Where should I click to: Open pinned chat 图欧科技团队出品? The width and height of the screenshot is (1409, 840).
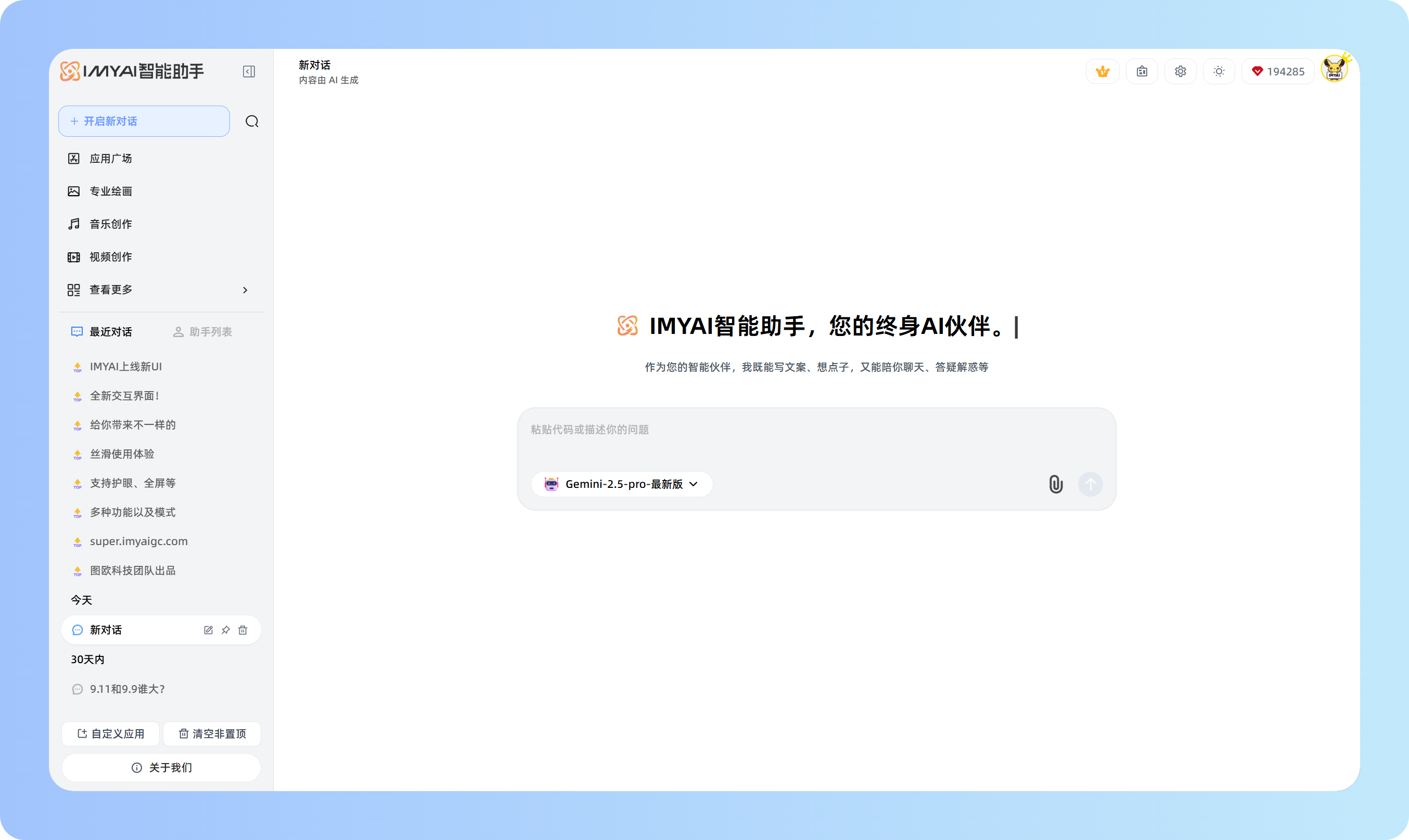161,571
